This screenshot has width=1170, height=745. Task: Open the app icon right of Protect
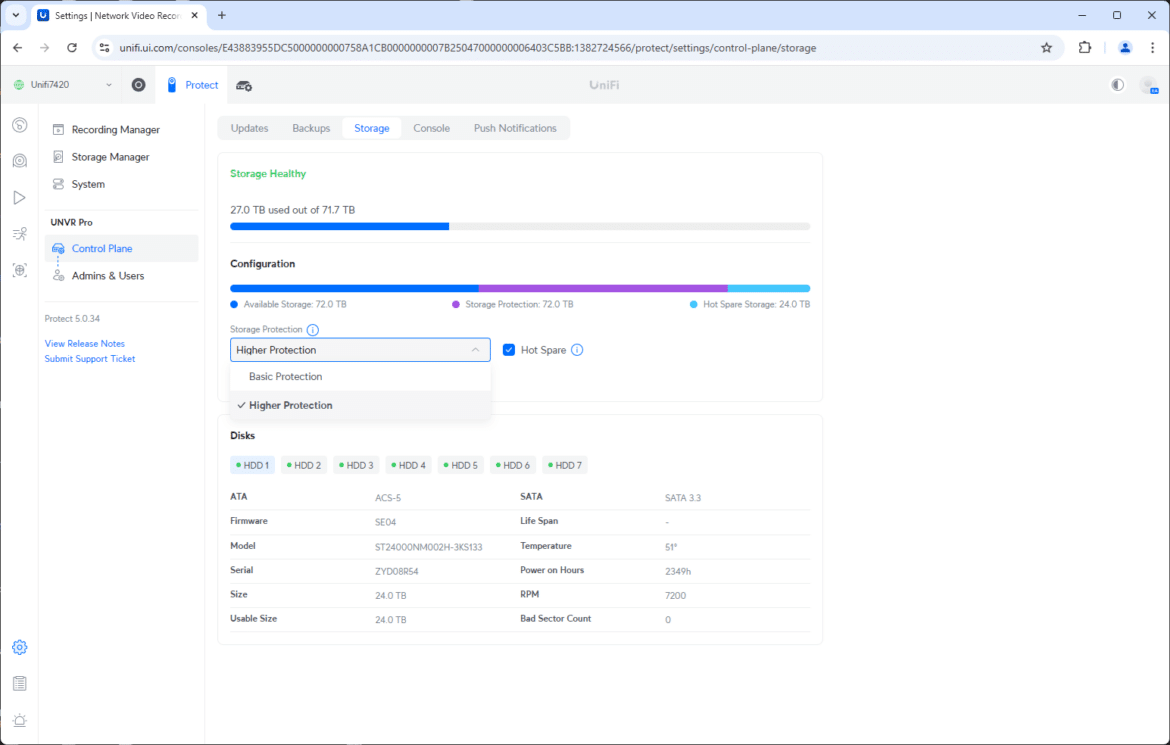(x=244, y=85)
